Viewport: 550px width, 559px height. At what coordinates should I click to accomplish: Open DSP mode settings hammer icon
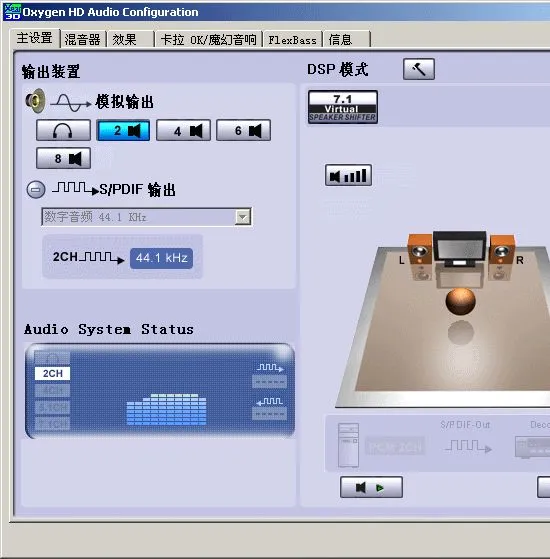[419, 69]
